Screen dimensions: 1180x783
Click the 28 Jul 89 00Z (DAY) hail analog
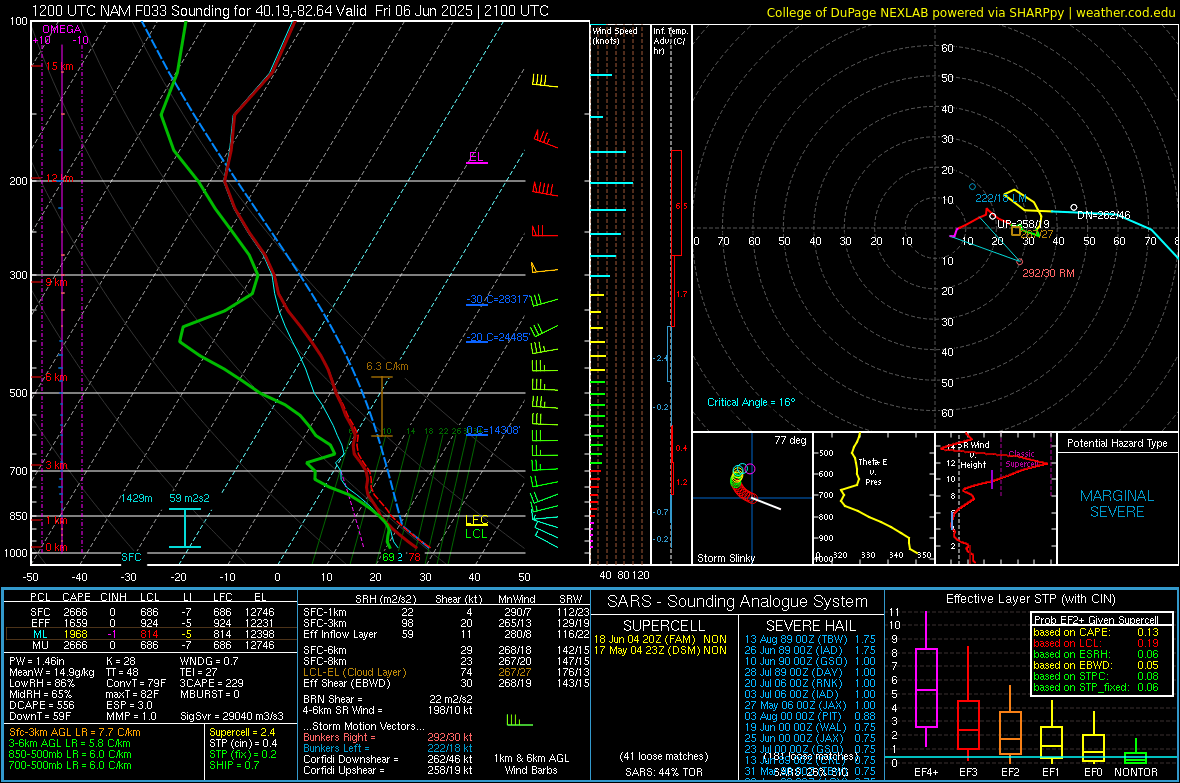point(810,672)
